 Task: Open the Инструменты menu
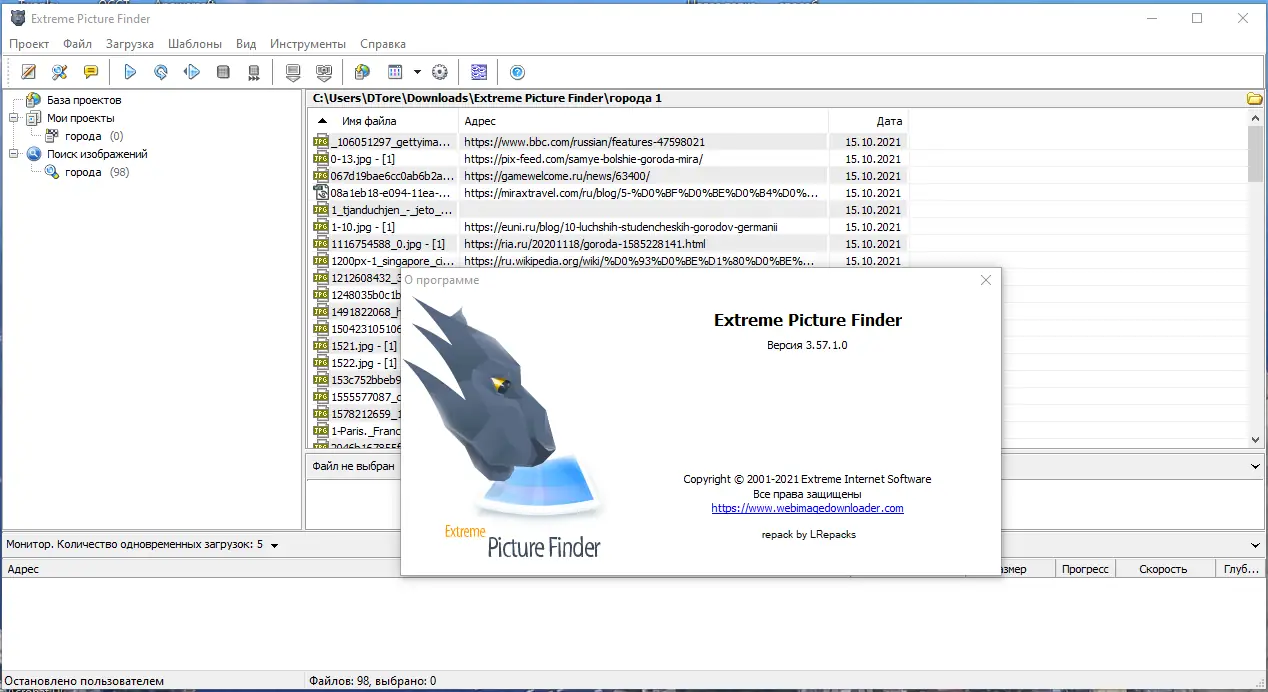(x=308, y=44)
